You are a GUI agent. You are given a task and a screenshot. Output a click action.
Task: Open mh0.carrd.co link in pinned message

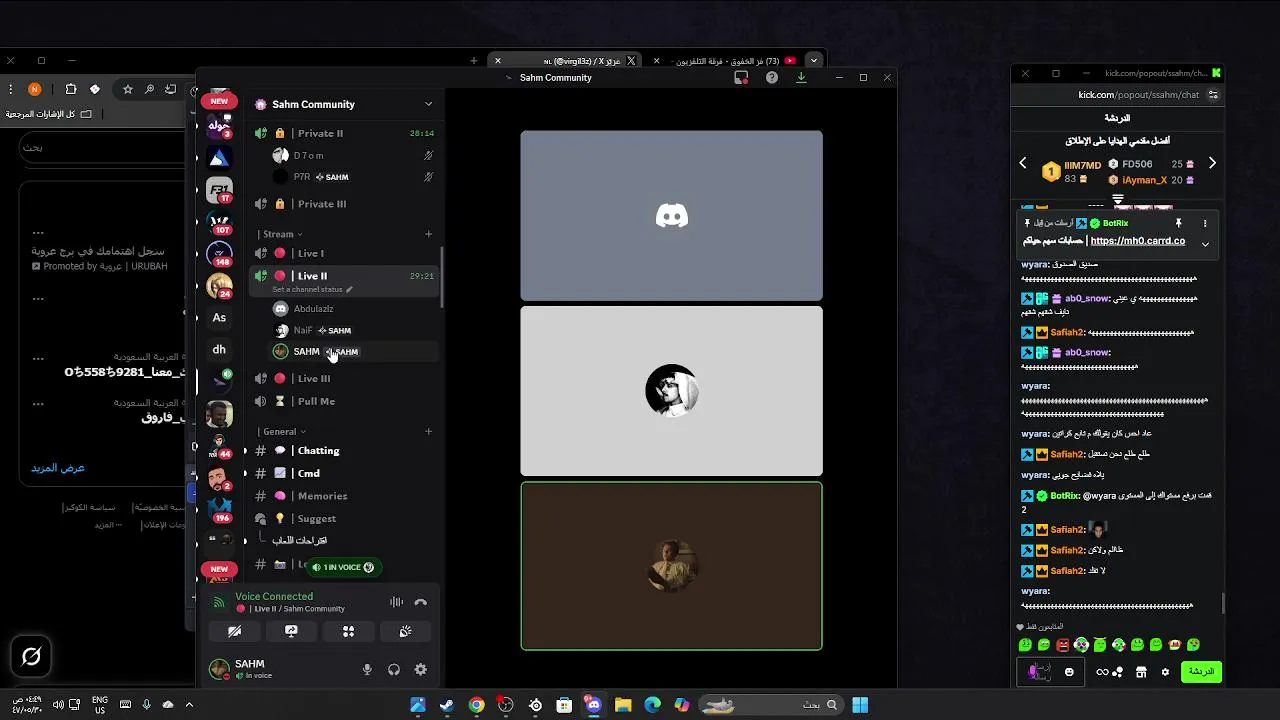tap(1137, 241)
